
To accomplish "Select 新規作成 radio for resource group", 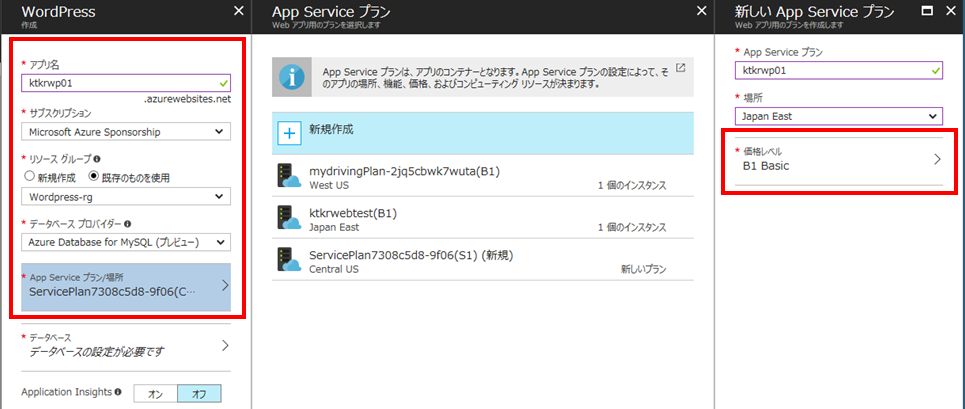I will 28,178.
